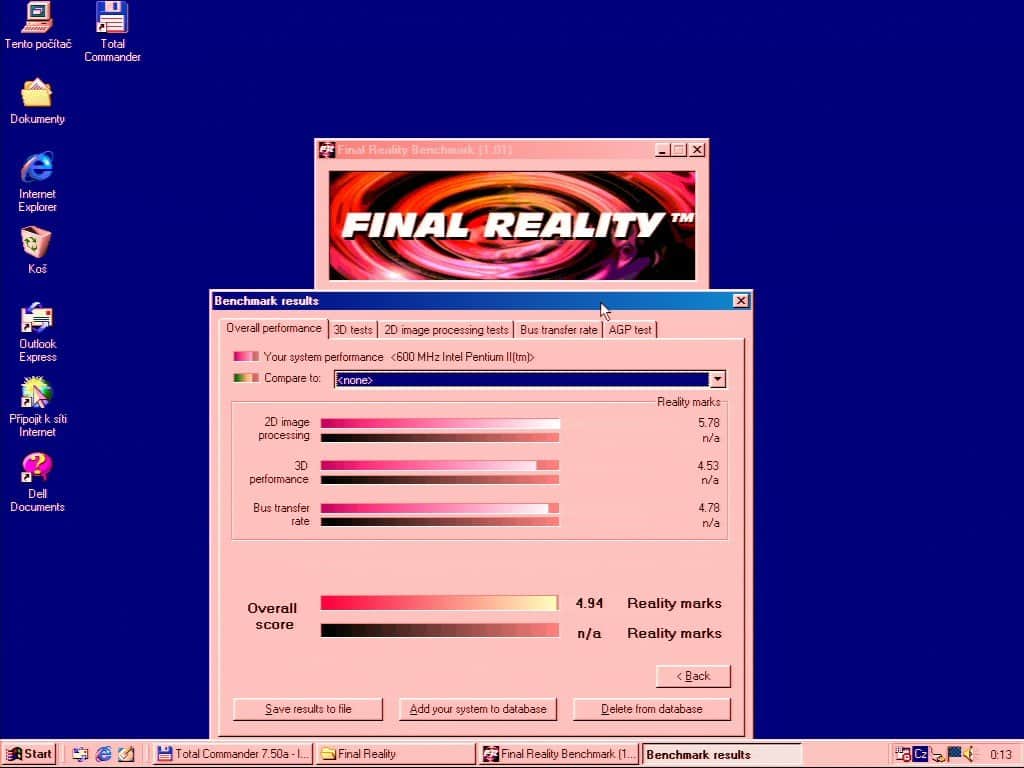Click the Start button on taskbar
Viewport: 1024px width, 768px height.
pyautogui.click(x=29, y=754)
